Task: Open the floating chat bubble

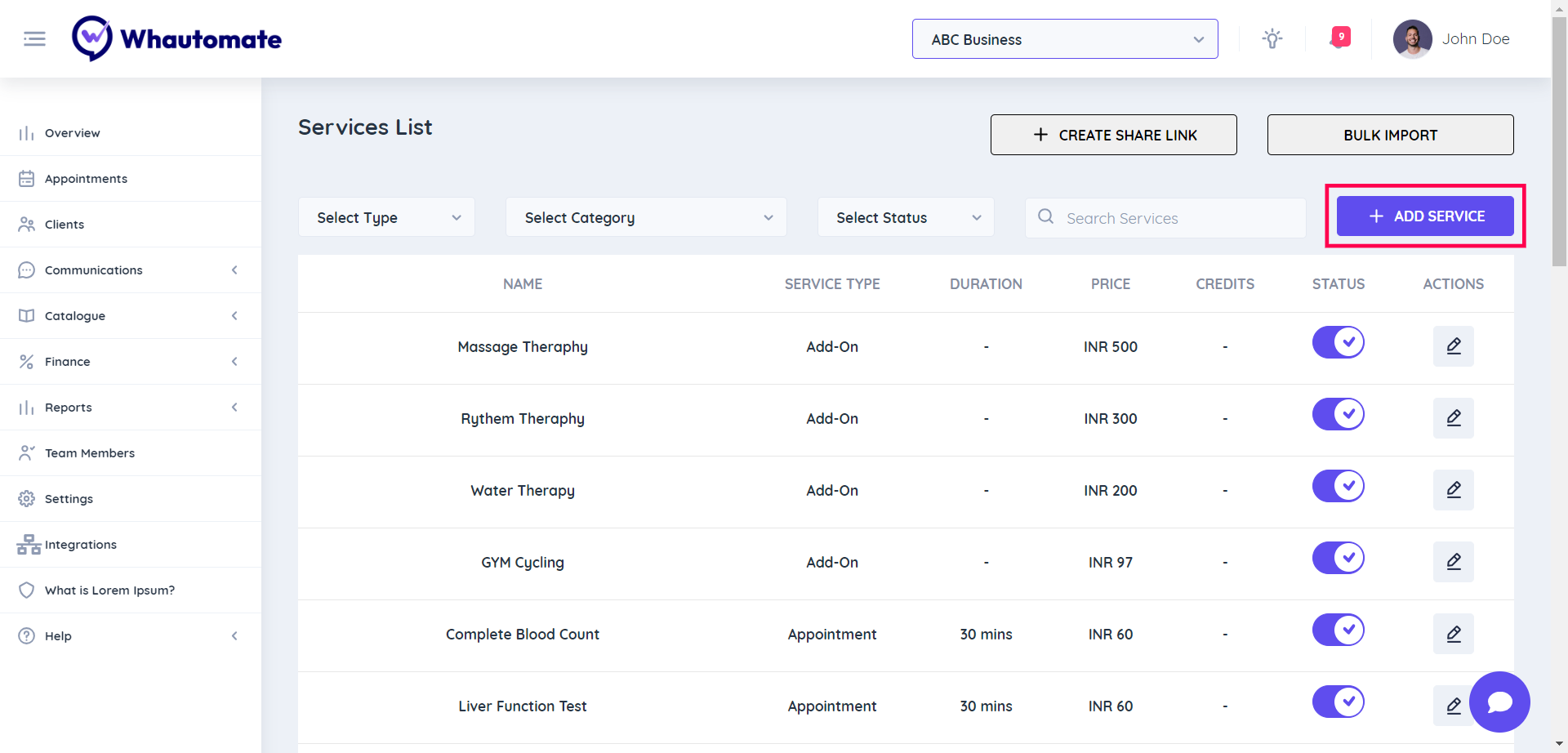Action: point(1499,702)
